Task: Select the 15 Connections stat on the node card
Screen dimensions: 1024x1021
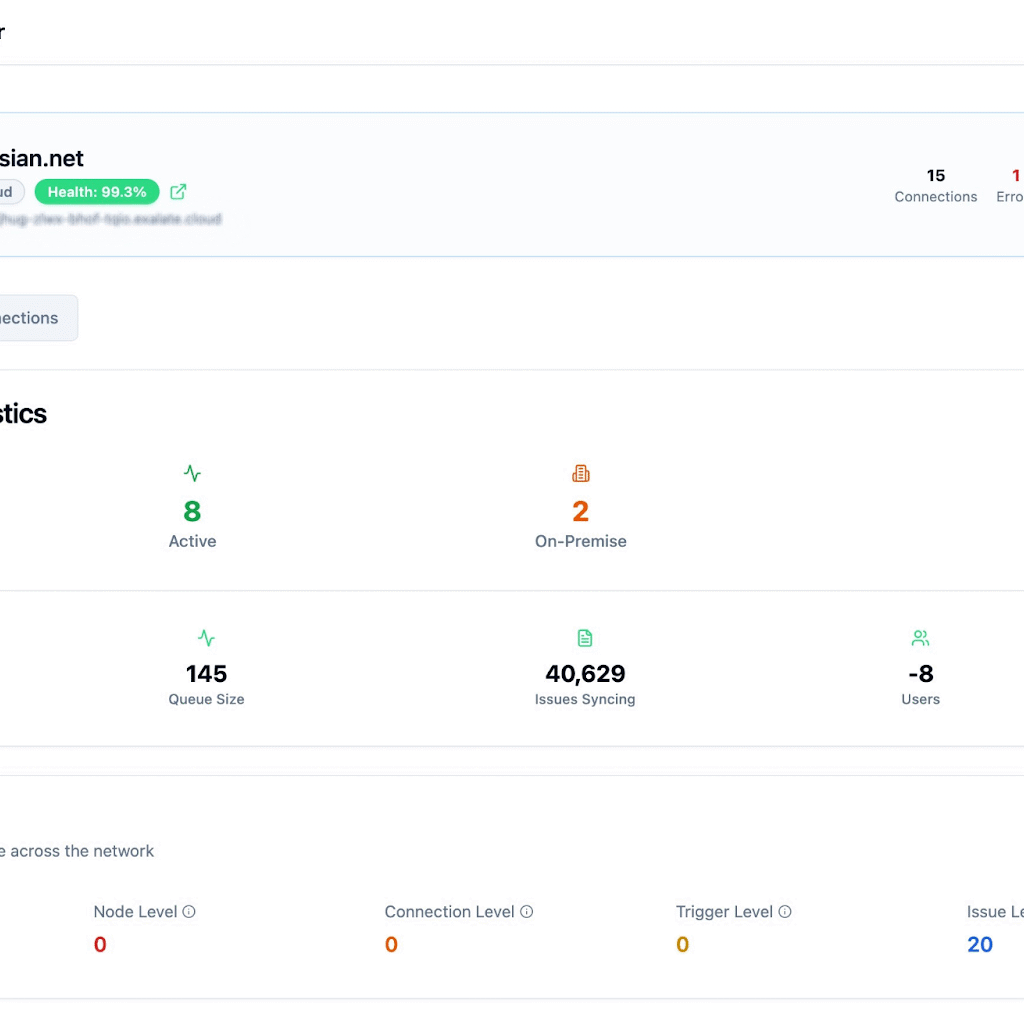Action: click(x=935, y=186)
